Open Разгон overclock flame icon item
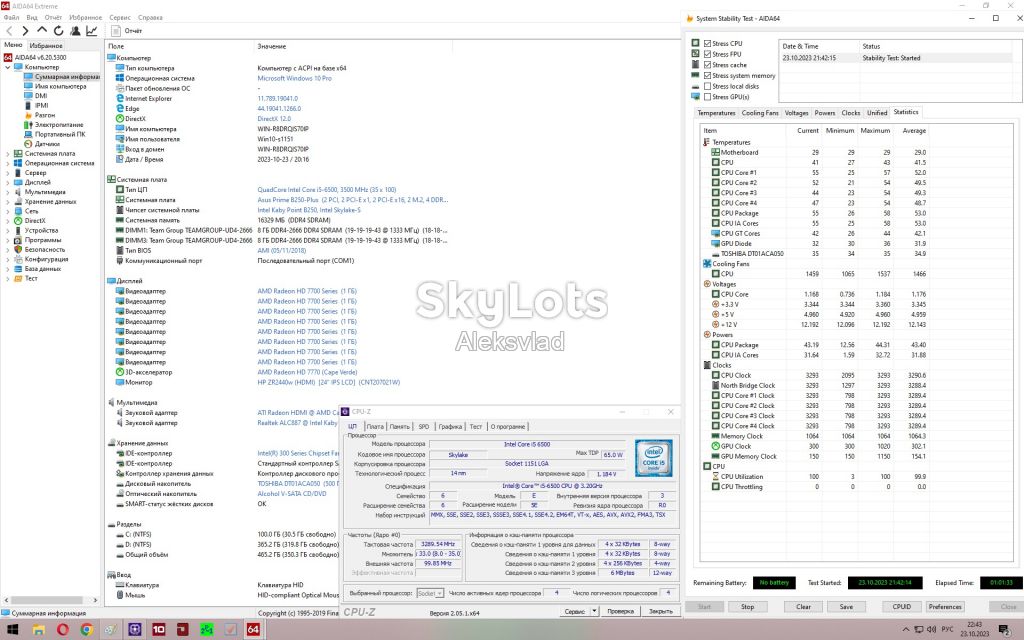1024x640 pixels. coord(28,115)
